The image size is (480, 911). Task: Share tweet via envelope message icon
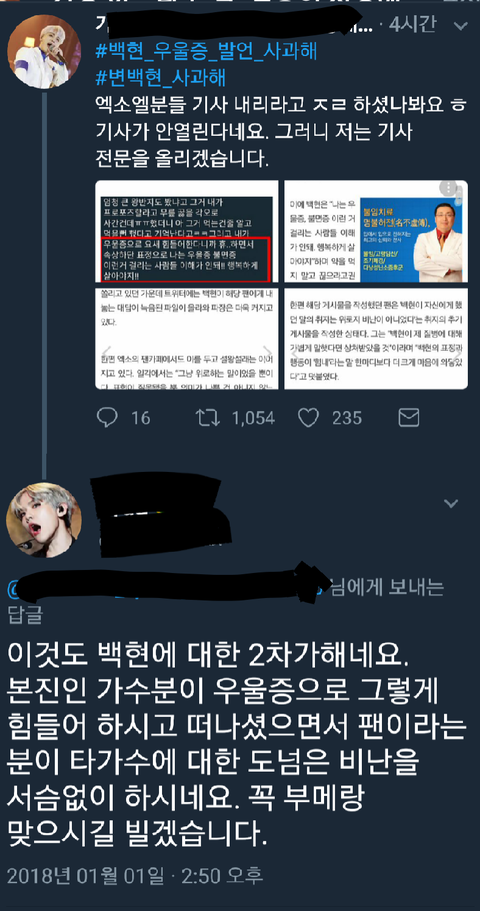(x=409, y=417)
